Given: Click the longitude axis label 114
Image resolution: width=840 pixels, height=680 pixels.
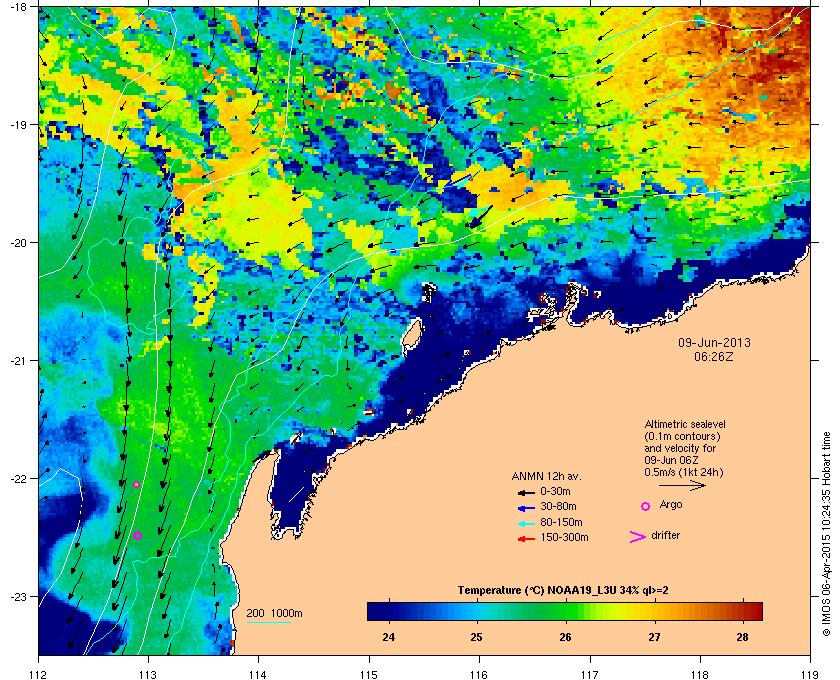Looking at the screenshot, I should coord(258,674).
